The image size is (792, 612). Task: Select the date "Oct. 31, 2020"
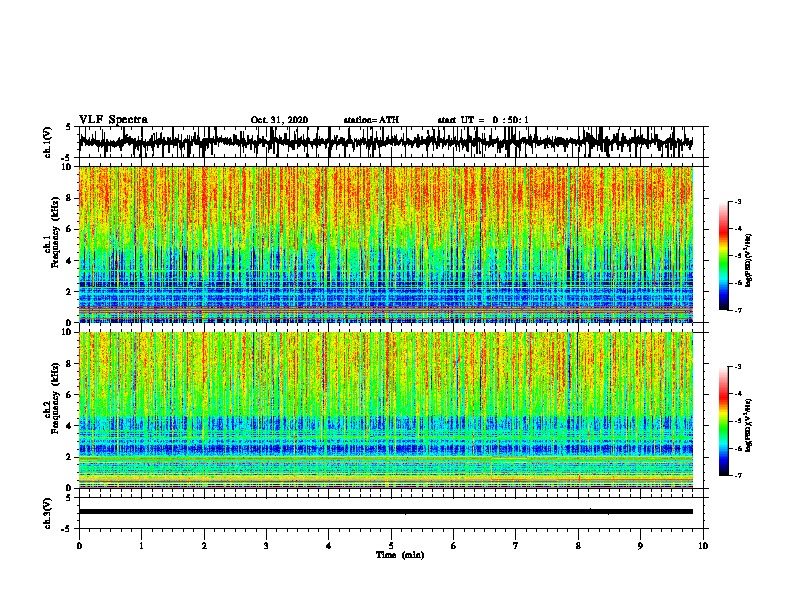tap(279, 120)
